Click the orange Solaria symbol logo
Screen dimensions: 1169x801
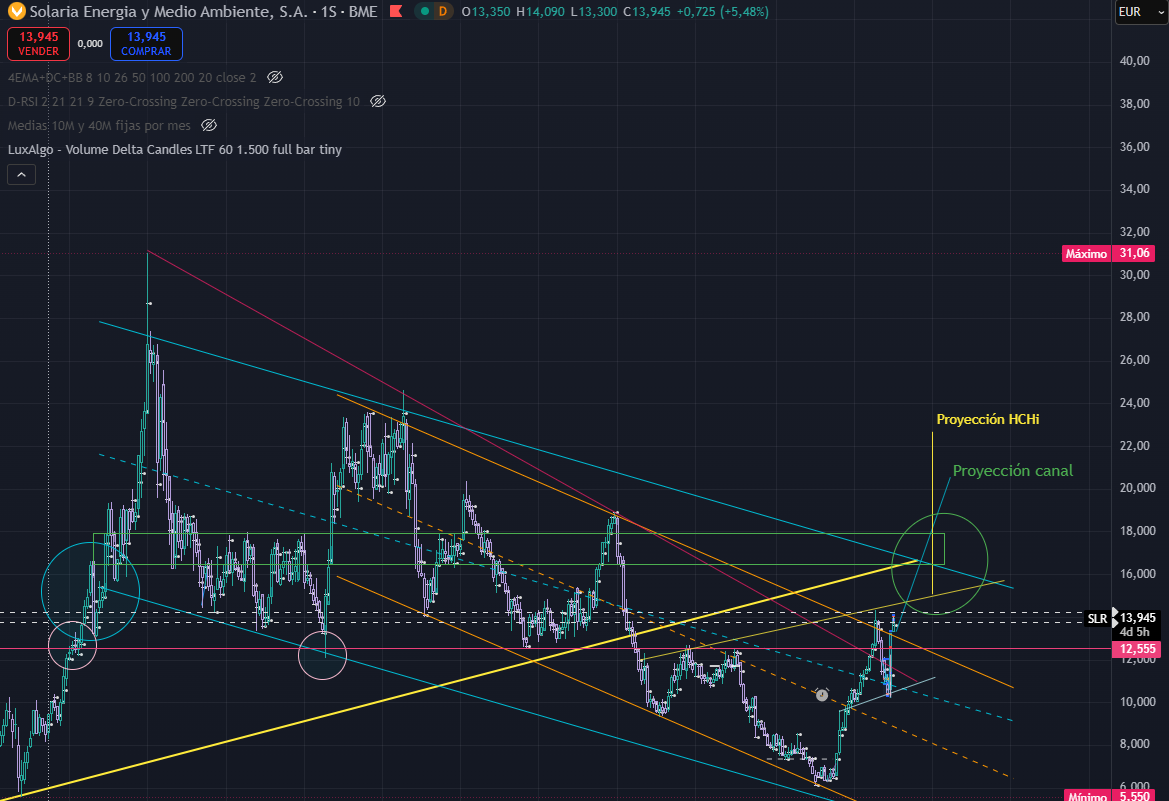[16, 11]
